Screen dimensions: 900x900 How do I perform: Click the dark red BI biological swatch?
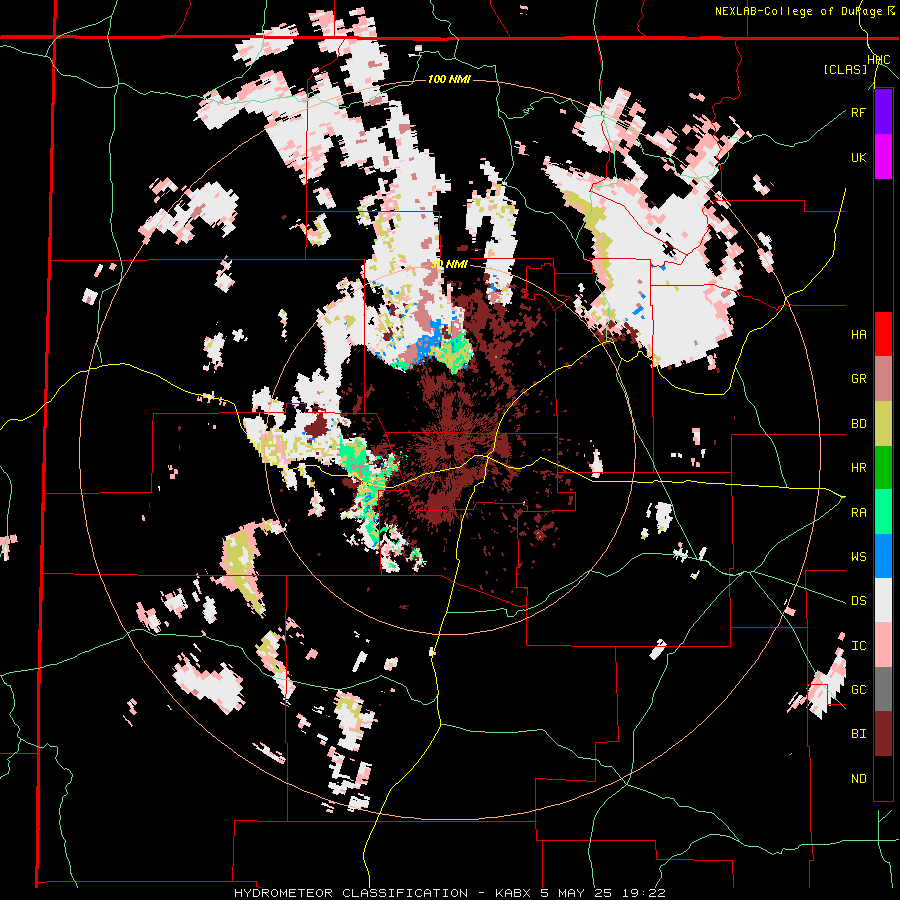[x=883, y=734]
